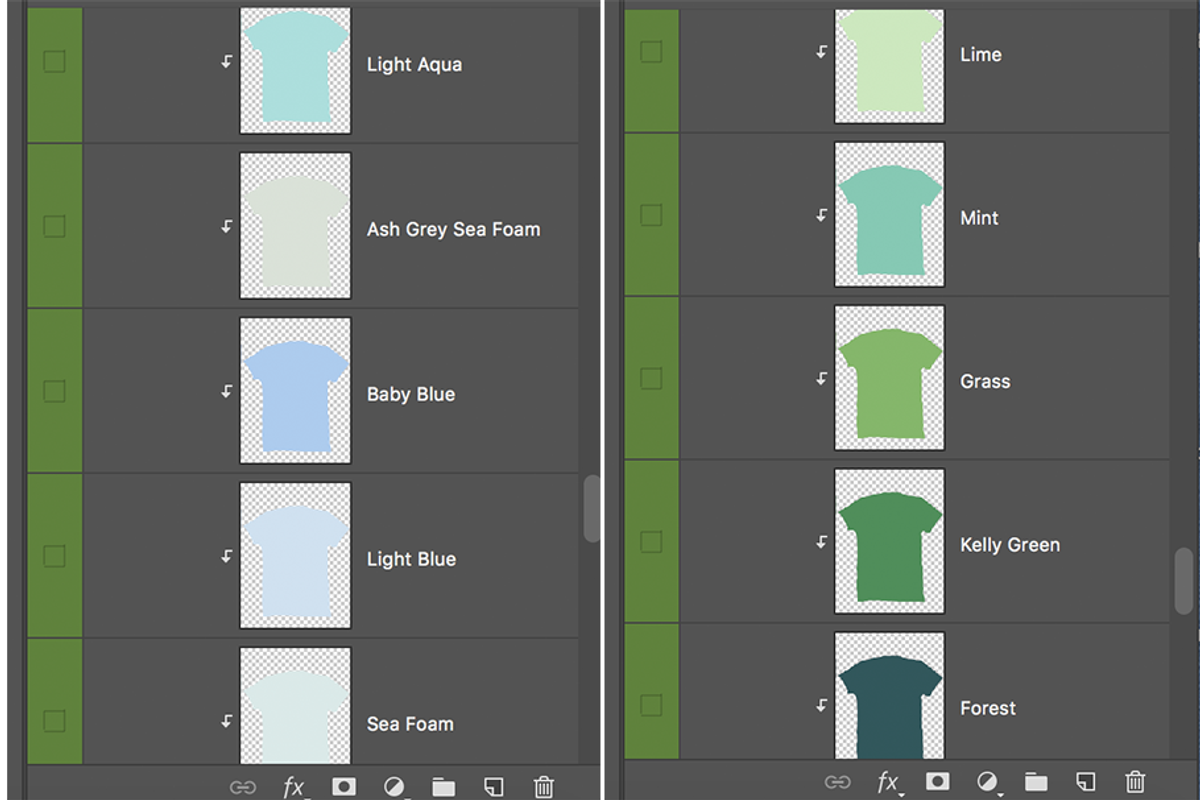1200x800 pixels.
Task: Click the "Baby Blue" layer name
Action: tap(411, 395)
